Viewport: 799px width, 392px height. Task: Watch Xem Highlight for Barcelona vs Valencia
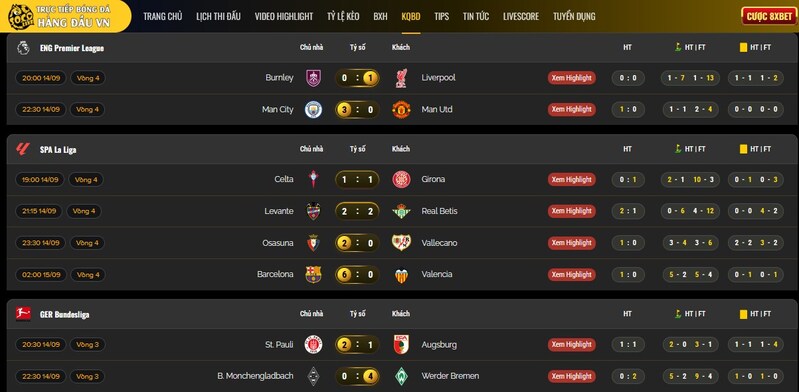572,275
